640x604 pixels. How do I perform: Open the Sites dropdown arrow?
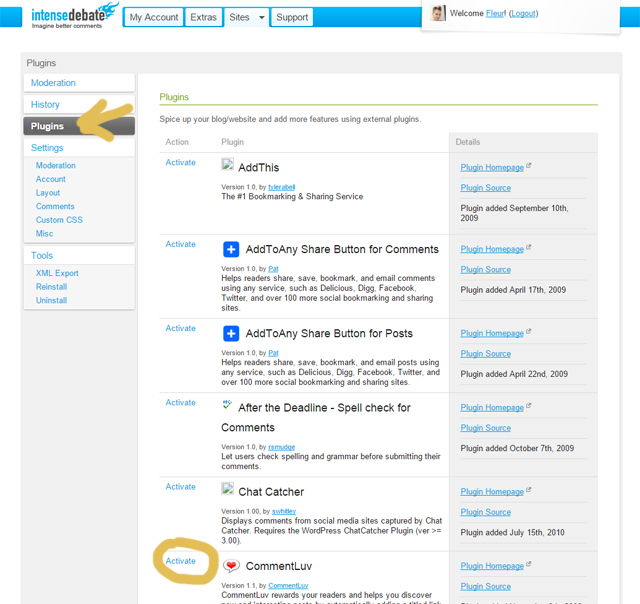coord(262,18)
